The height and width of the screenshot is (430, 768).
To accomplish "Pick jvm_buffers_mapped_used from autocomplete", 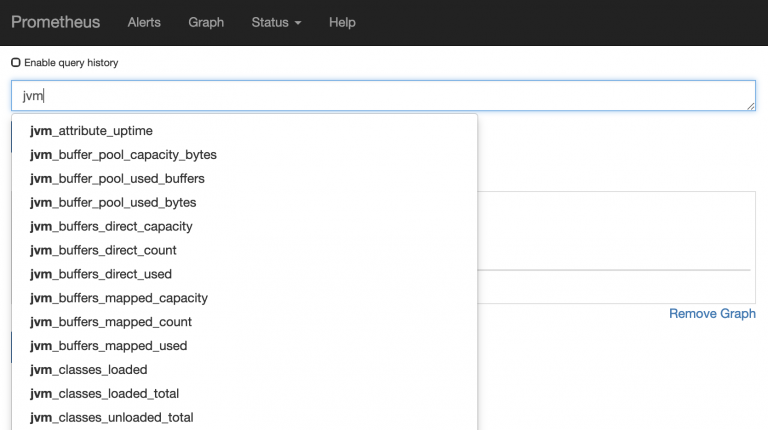I will tap(109, 347).
